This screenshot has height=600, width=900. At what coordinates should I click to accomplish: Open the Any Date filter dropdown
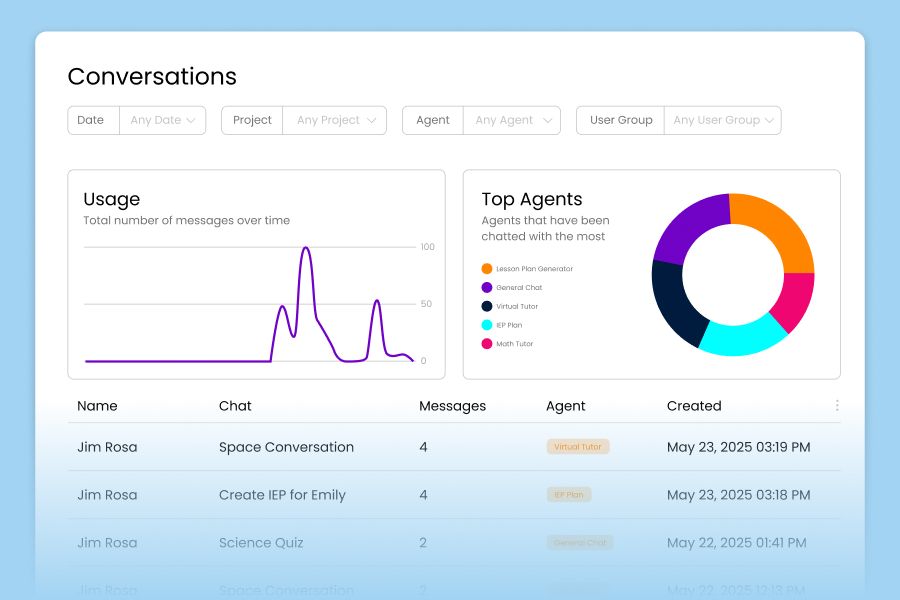163,120
